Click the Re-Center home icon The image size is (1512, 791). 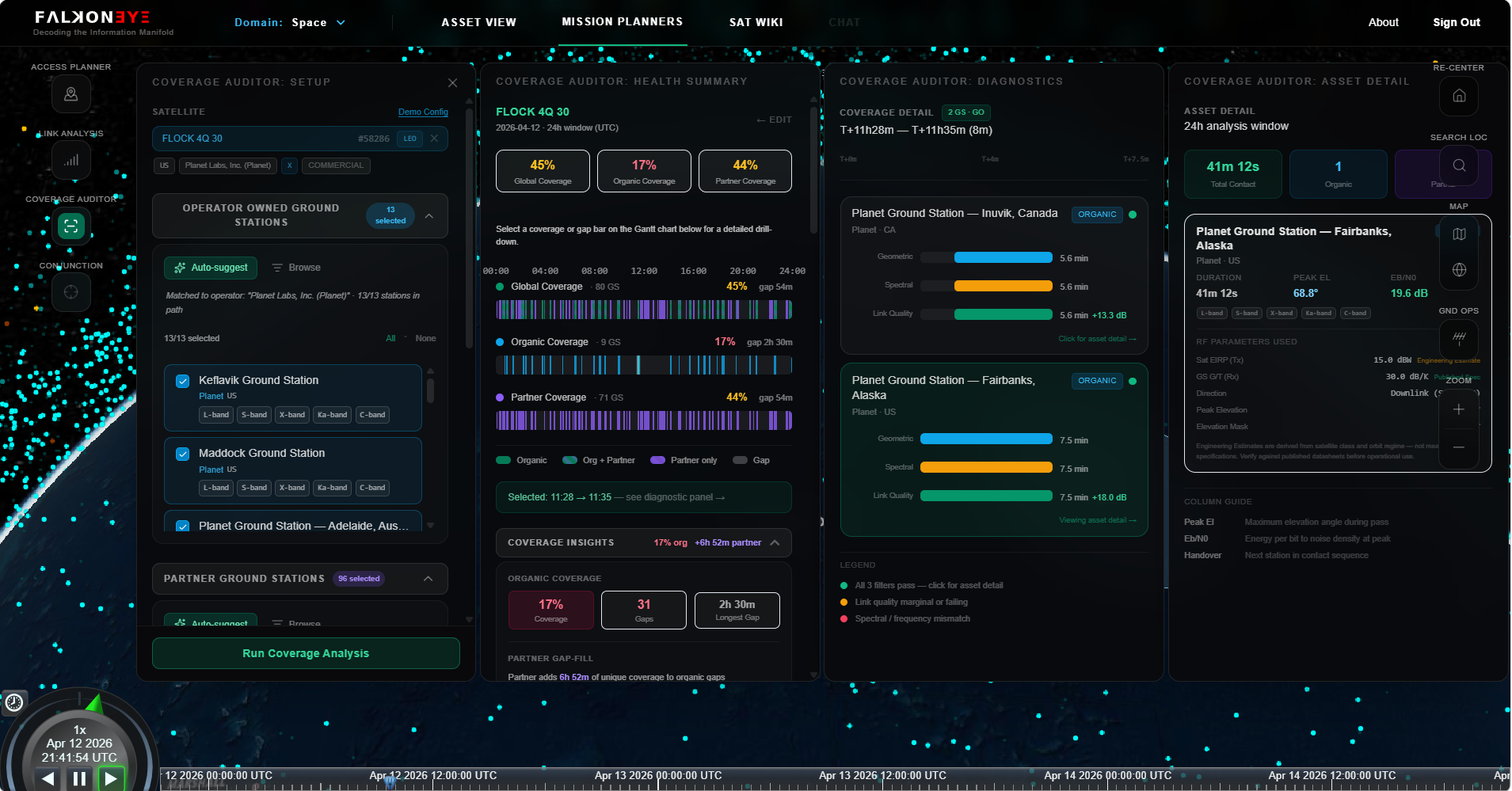pos(1459,96)
